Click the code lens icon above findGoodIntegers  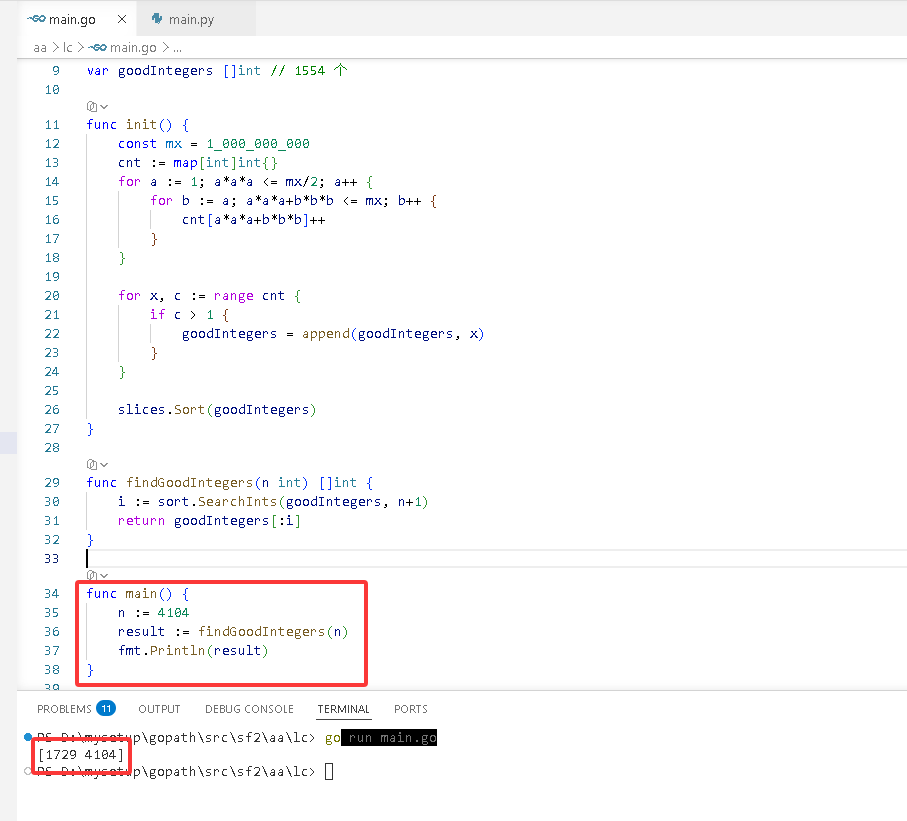[x=91, y=464]
